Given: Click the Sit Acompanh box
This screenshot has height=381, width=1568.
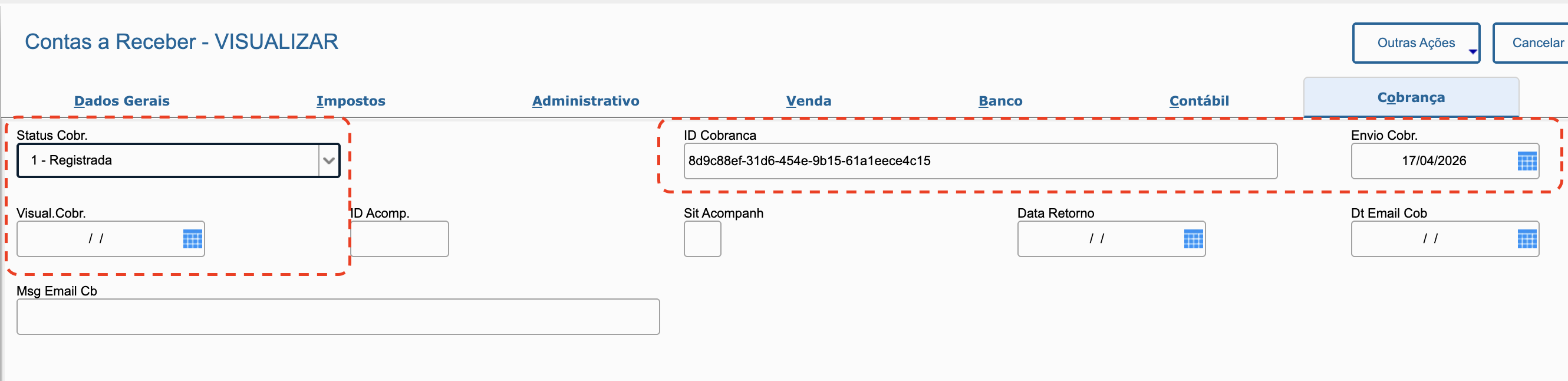Looking at the screenshot, I should [x=702, y=239].
